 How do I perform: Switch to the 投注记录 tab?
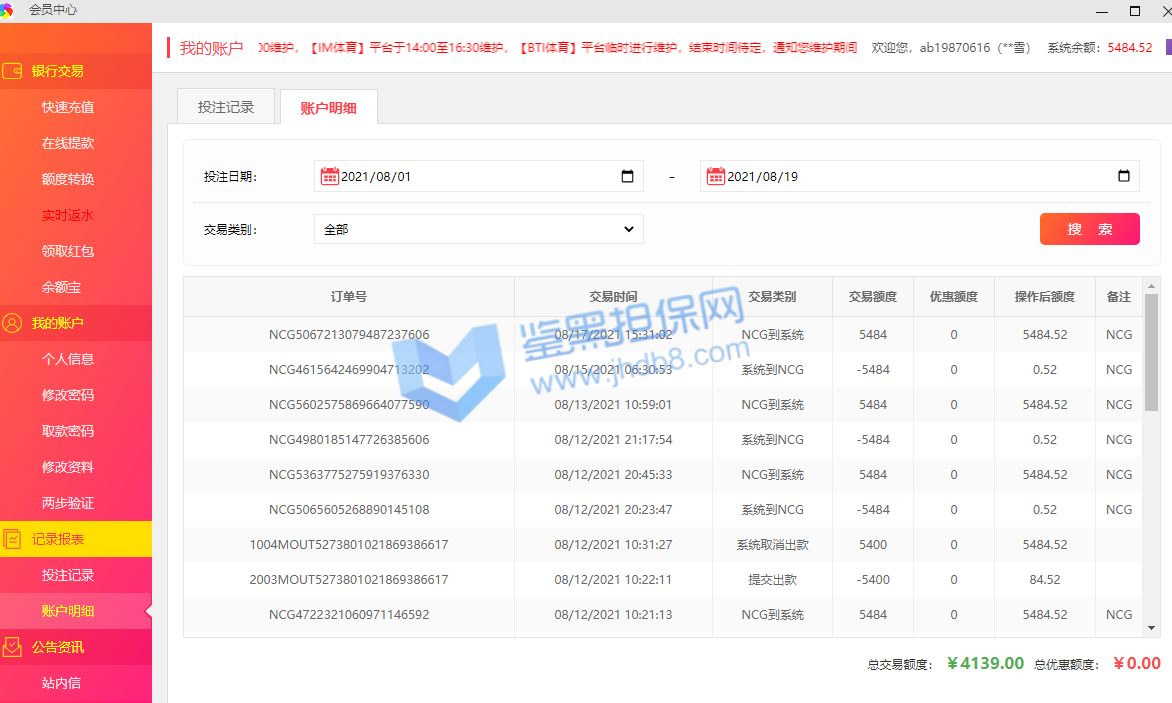[x=225, y=107]
